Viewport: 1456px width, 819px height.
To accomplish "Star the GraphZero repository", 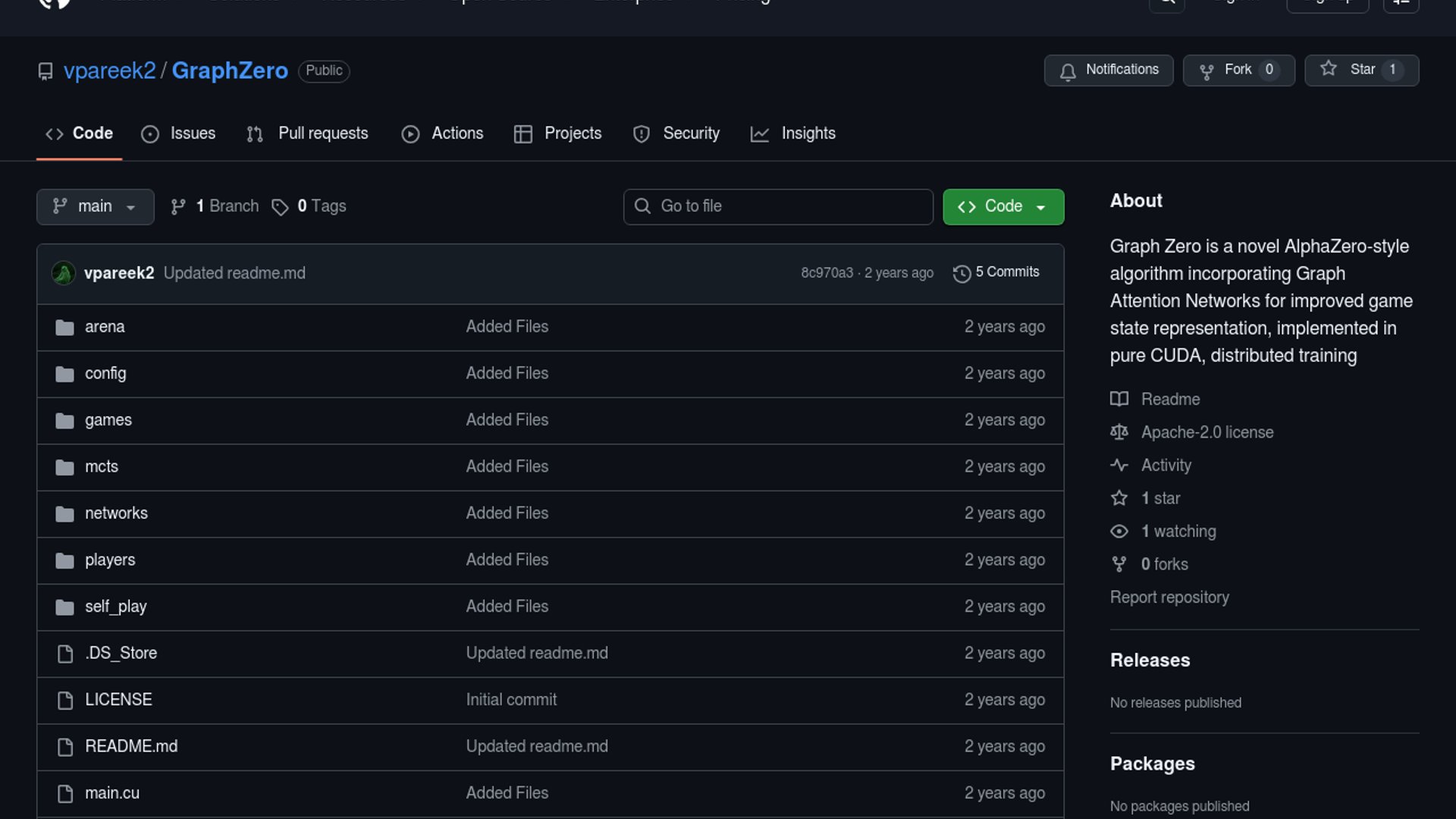I will click(1360, 70).
